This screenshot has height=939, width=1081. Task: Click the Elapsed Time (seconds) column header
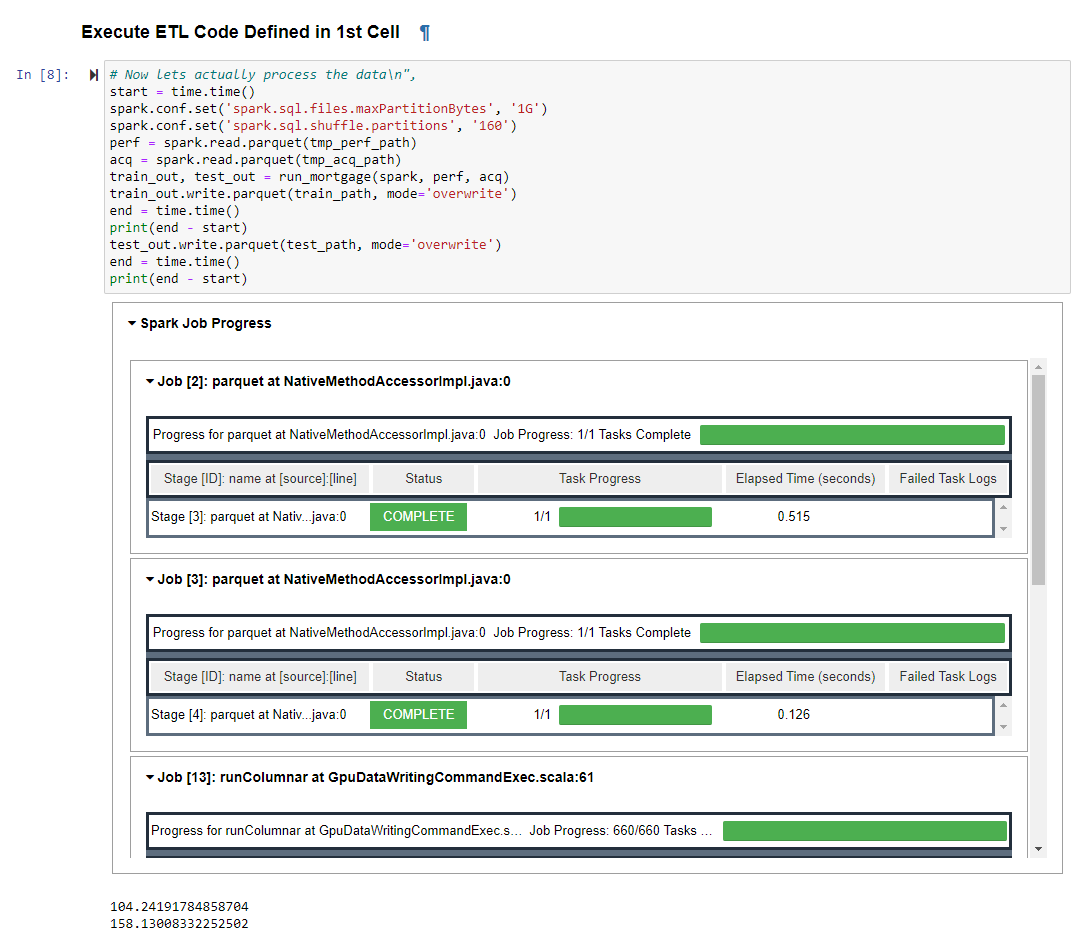tap(805, 478)
